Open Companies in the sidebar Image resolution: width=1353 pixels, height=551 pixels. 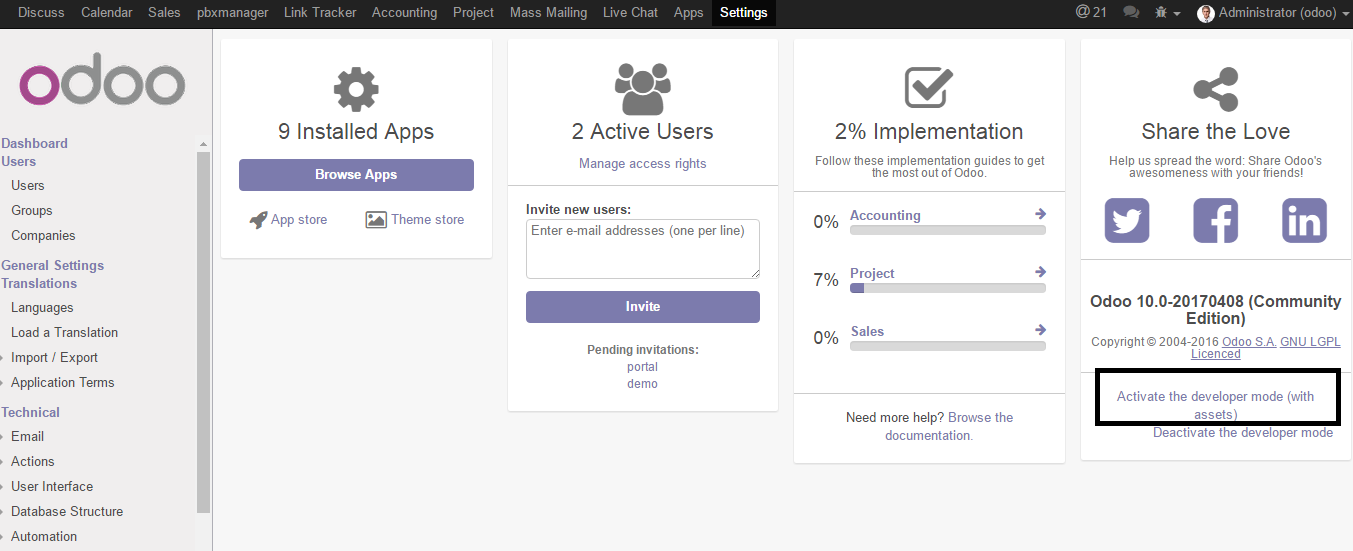coord(43,236)
